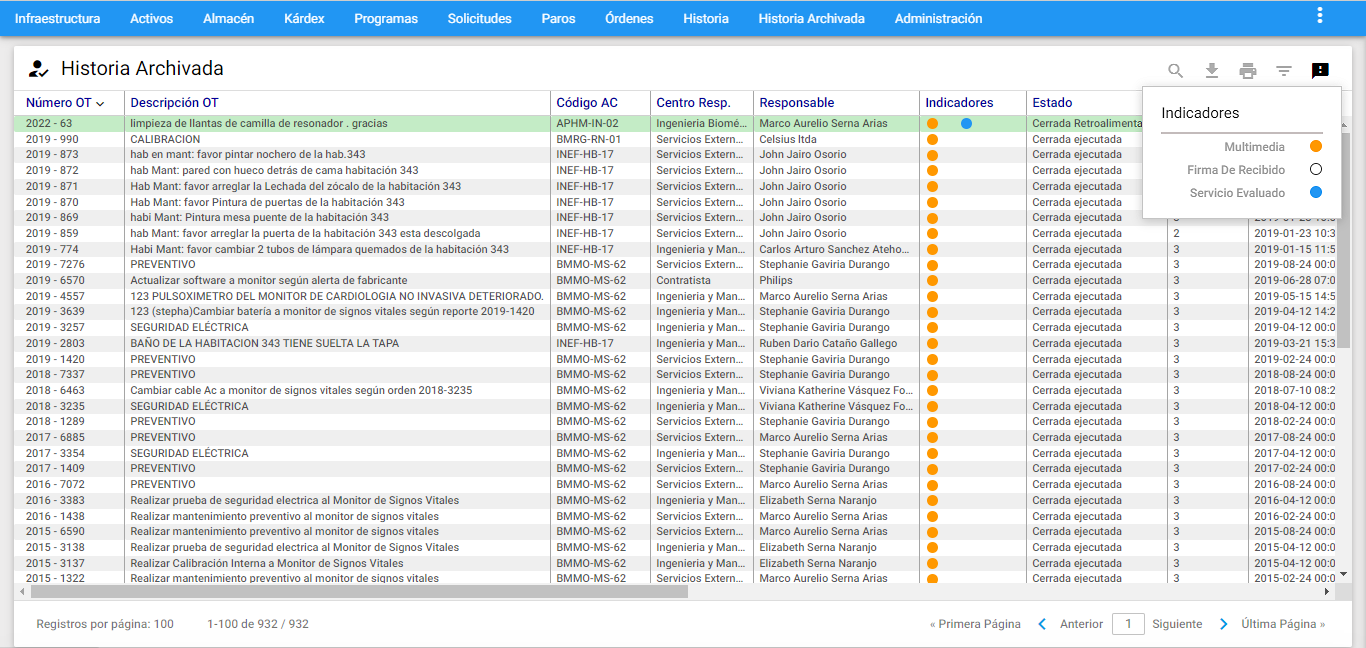Screen dimensions: 1366x648
Task: Go to previous page chevron arrow
Action: tap(1042, 624)
